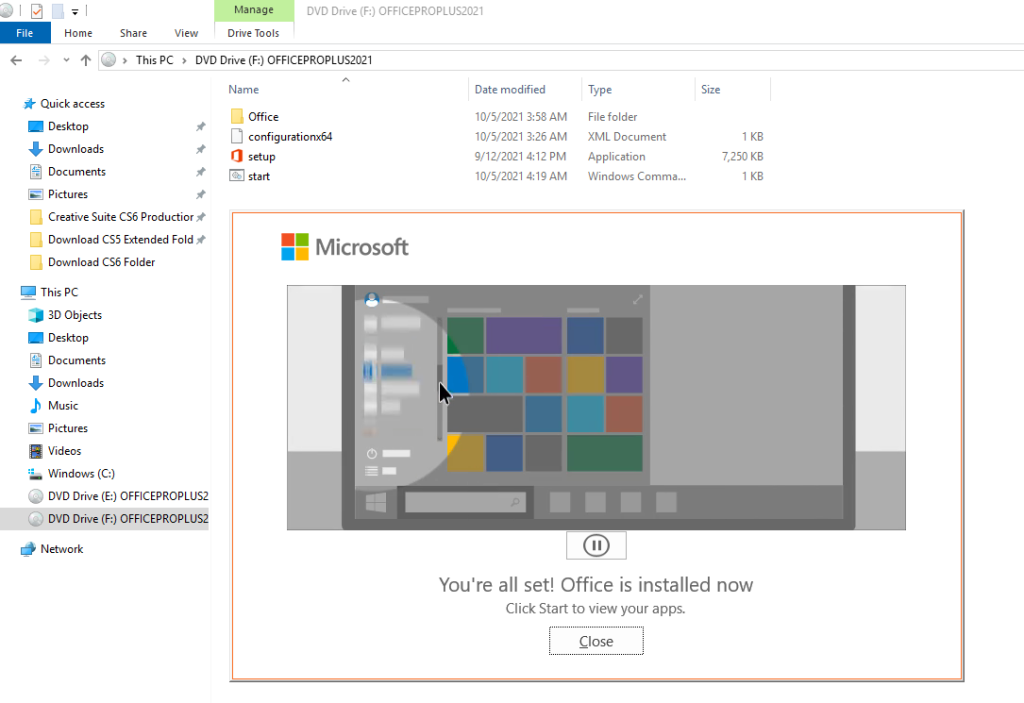The width and height of the screenshot is (1024, 703).
Task: Click the Forward arrow button
Action: (x=44, y=60)
